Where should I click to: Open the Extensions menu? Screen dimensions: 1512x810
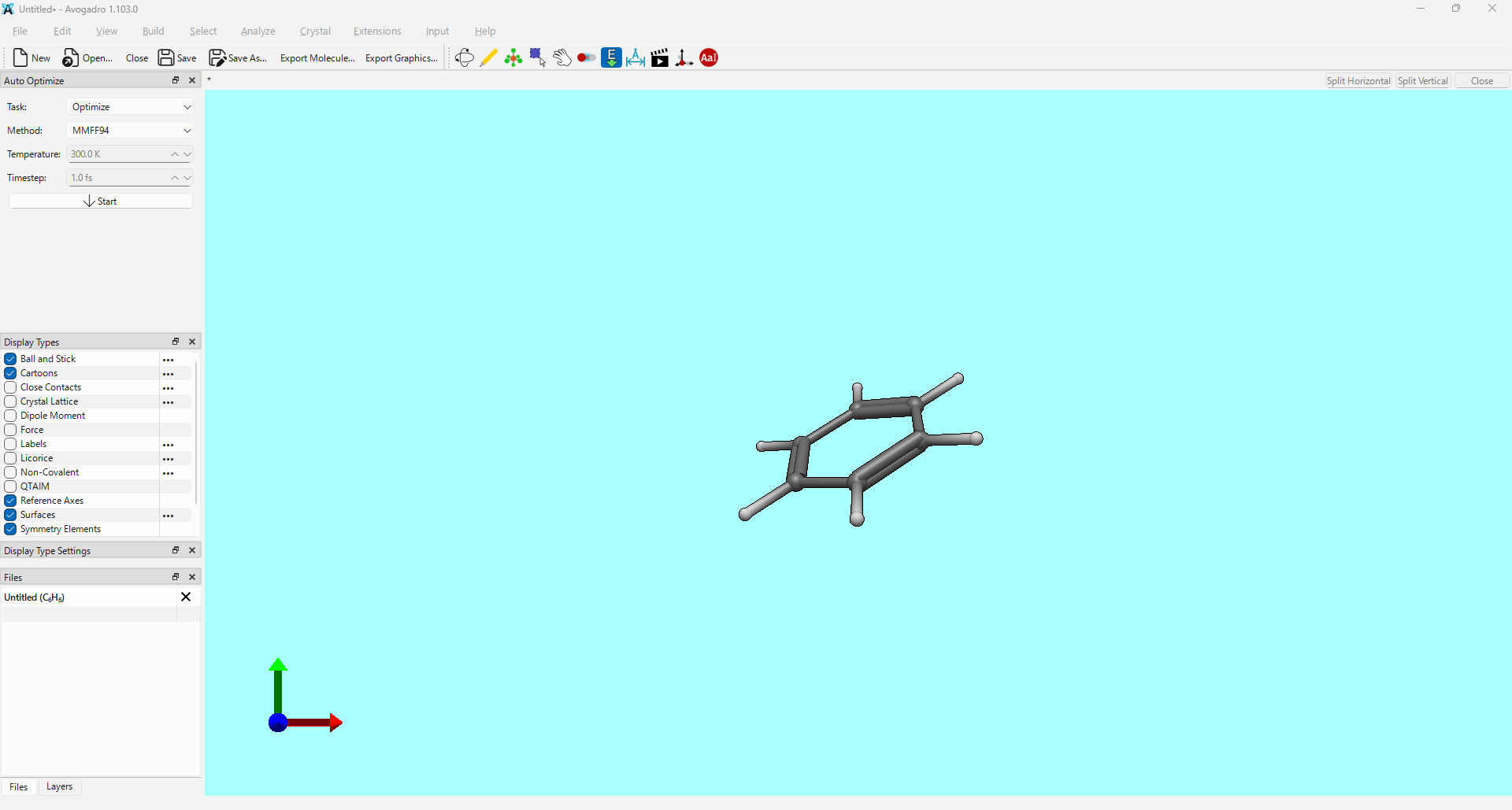click(376, 31)
